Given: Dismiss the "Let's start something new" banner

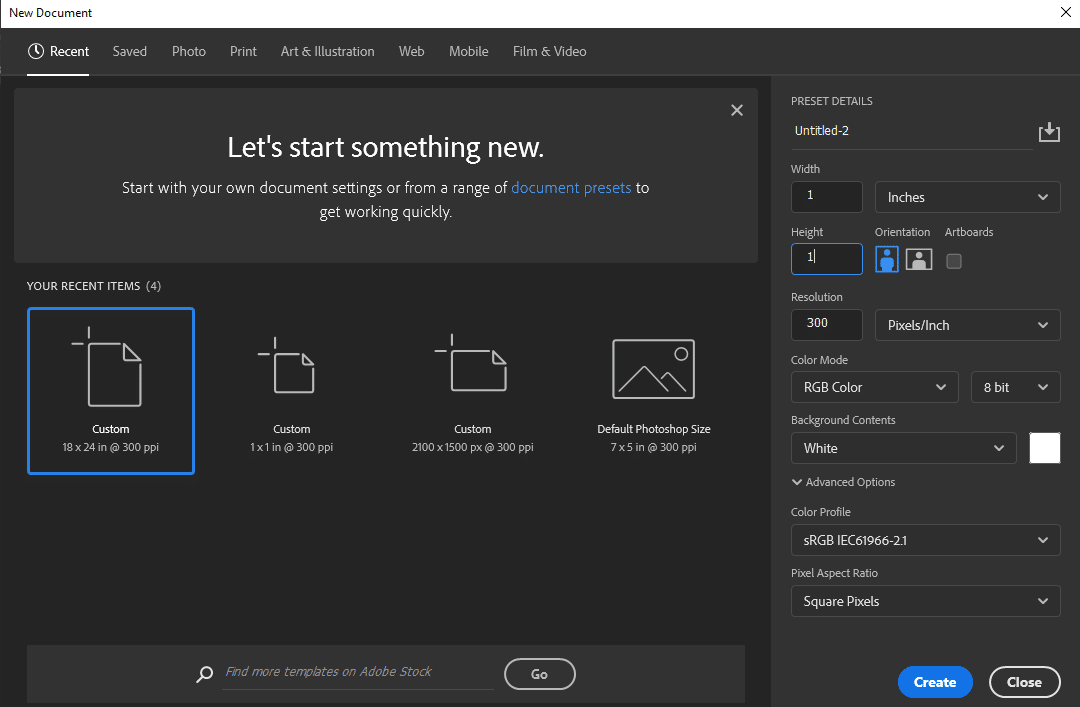Looking at the screenshot, I should pos(737,110).
